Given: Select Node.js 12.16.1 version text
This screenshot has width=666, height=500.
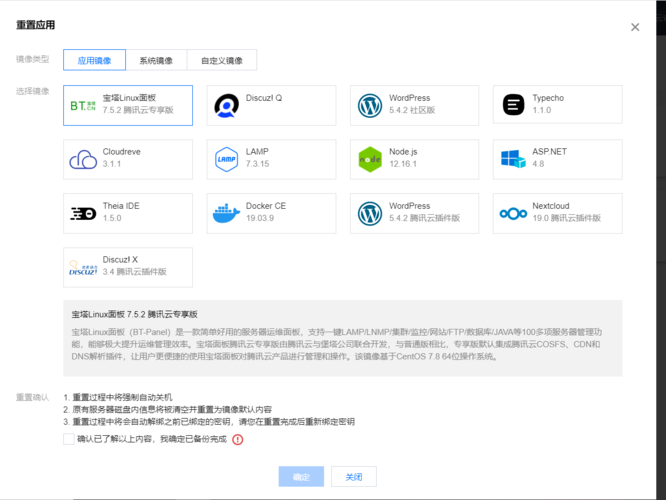Looking at the screenshot, I should pyautogui.click(x=403, y=164).
